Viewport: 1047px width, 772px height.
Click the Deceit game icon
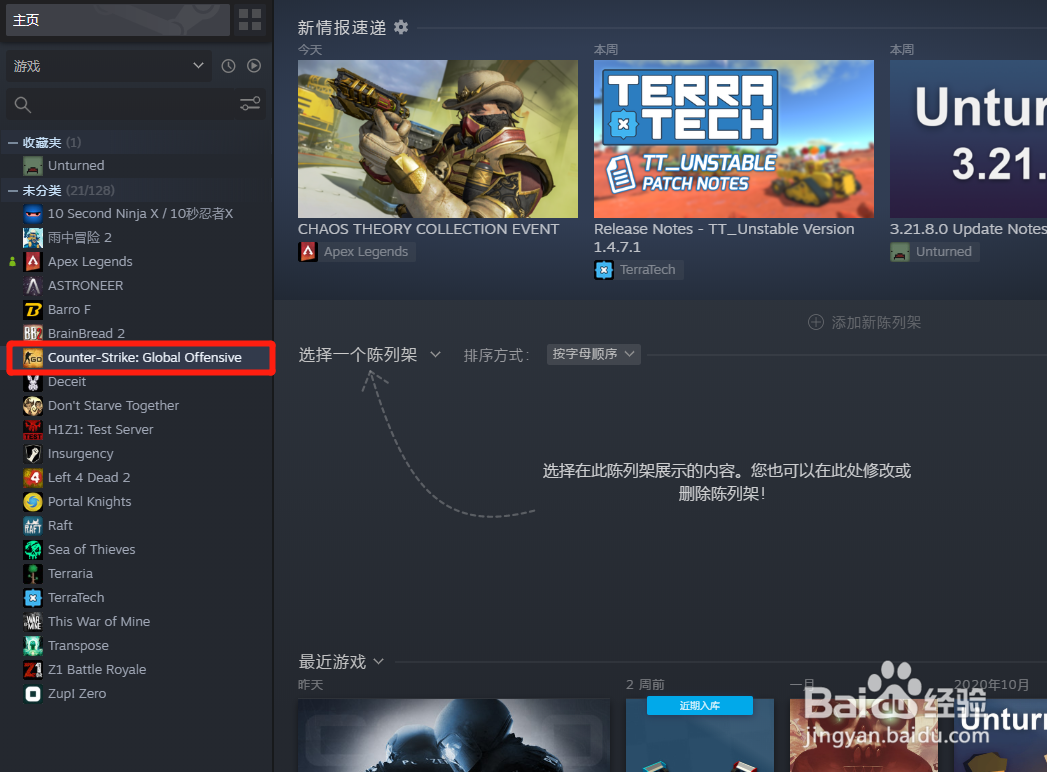tap(33, 382)
